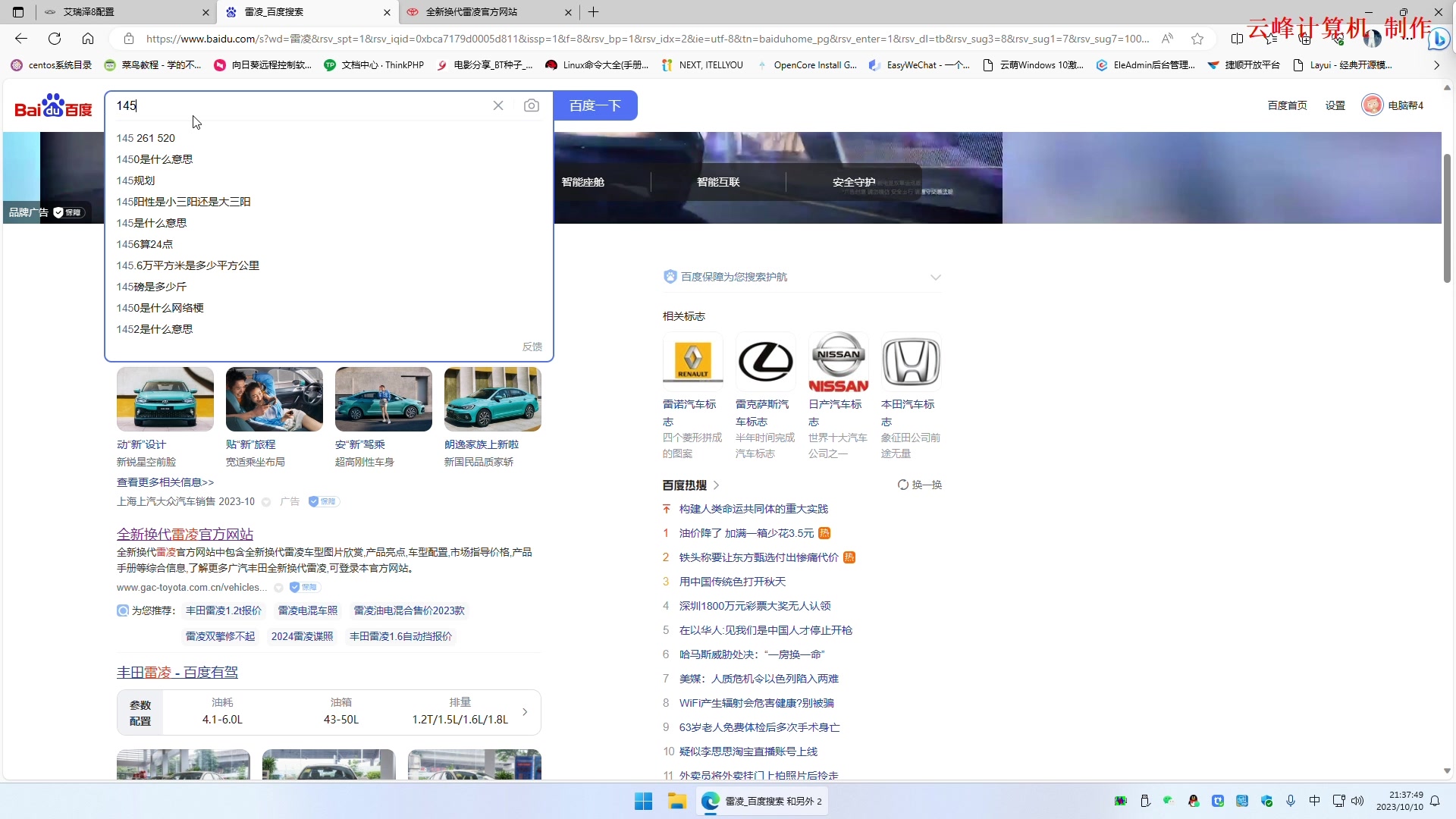
Task: Click microphone icon in system tray
Action: pyautogui.click(x=1291, y=801)
